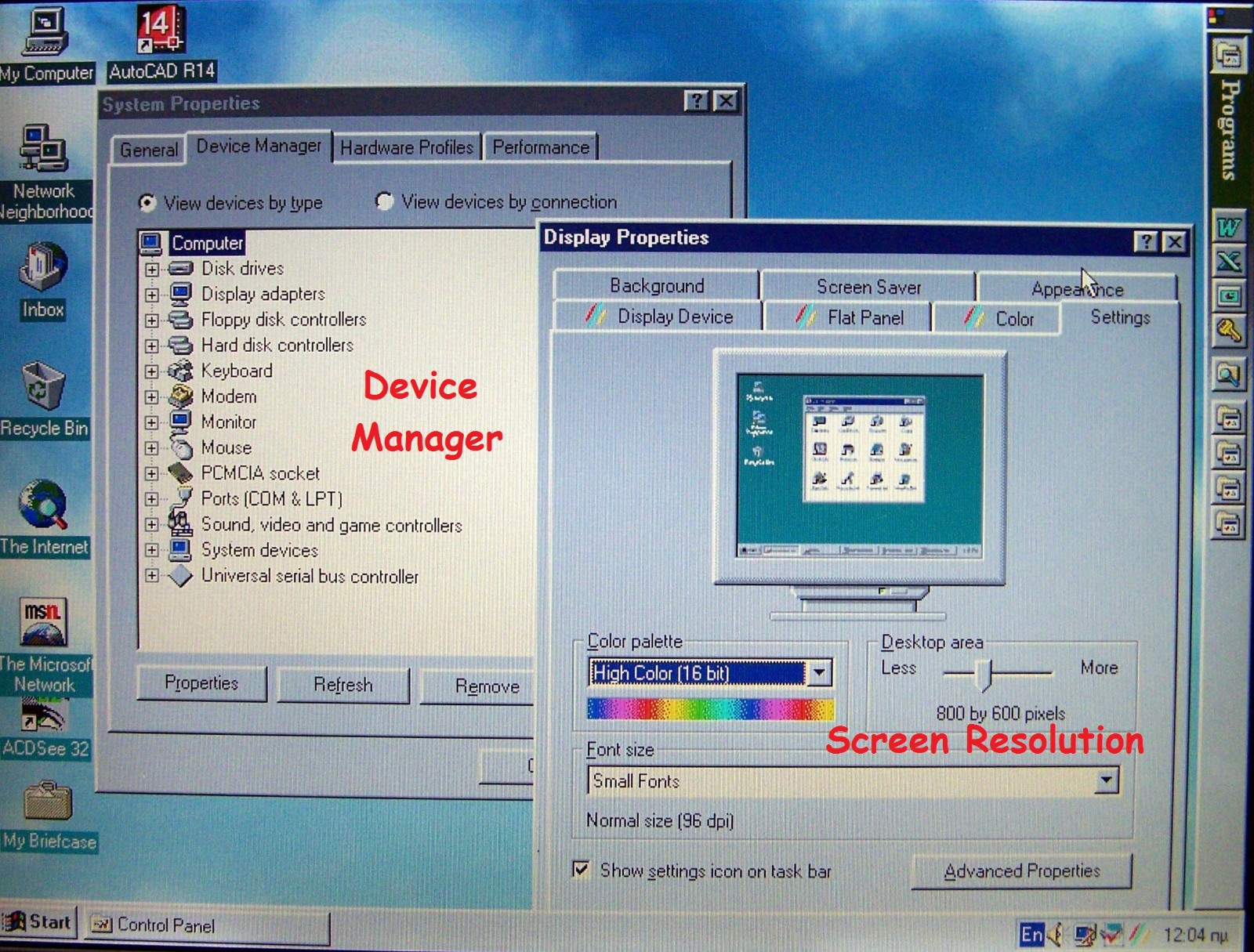Expand the Floppy disk controllers node
This screenshot has width=1254, height=952.
point(152,320)
